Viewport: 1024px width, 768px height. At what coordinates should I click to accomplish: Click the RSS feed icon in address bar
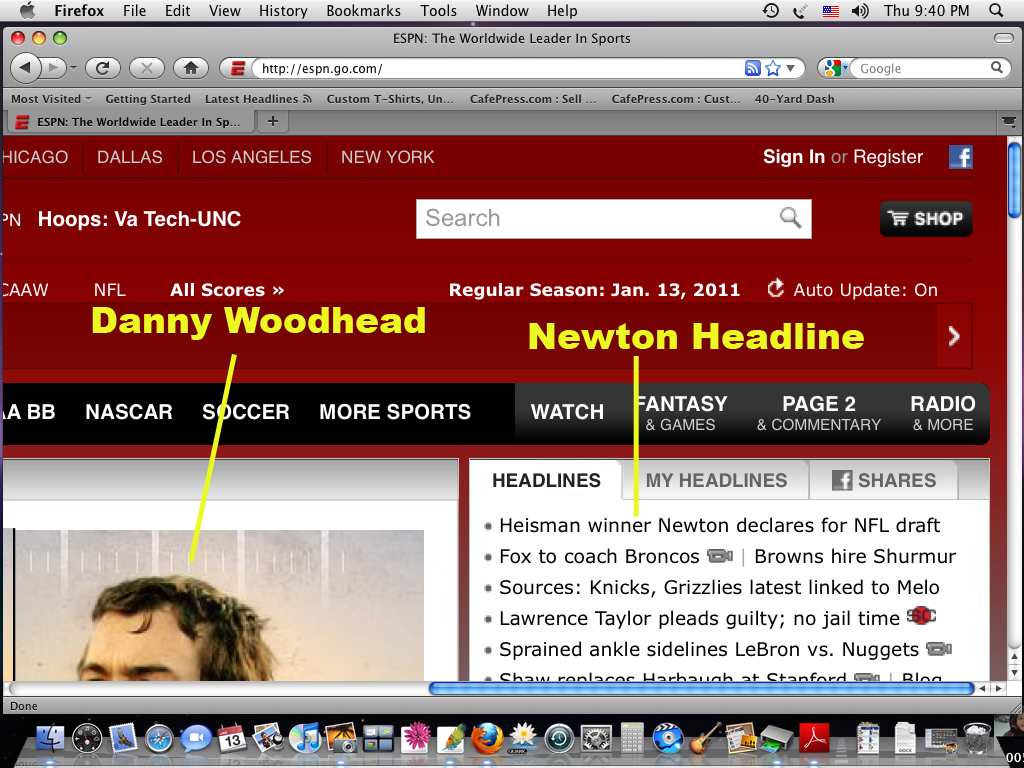click(753, 68)
